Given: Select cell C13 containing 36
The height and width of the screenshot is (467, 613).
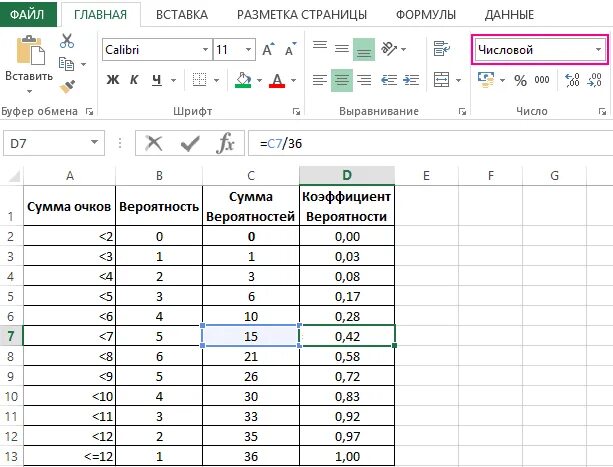Looking at the screenshot, I should (251, 456).
